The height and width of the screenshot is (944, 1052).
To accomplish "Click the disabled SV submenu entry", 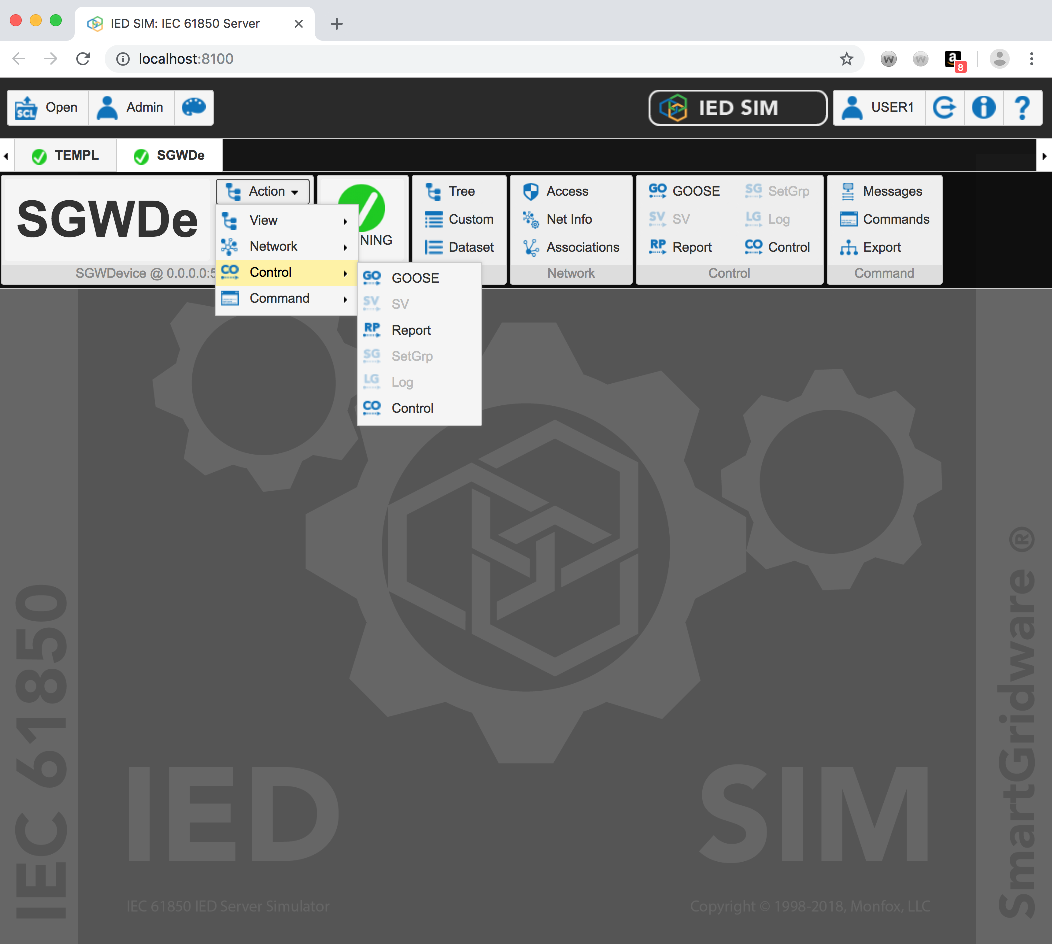I will [x=419, y=304].
